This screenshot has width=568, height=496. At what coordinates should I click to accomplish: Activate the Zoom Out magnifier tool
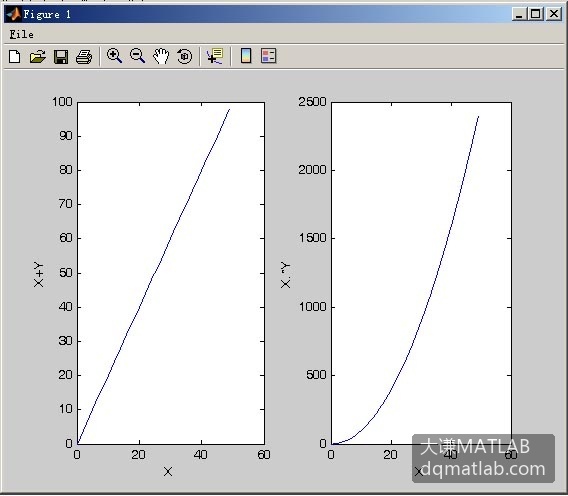[x=138, y=56]
